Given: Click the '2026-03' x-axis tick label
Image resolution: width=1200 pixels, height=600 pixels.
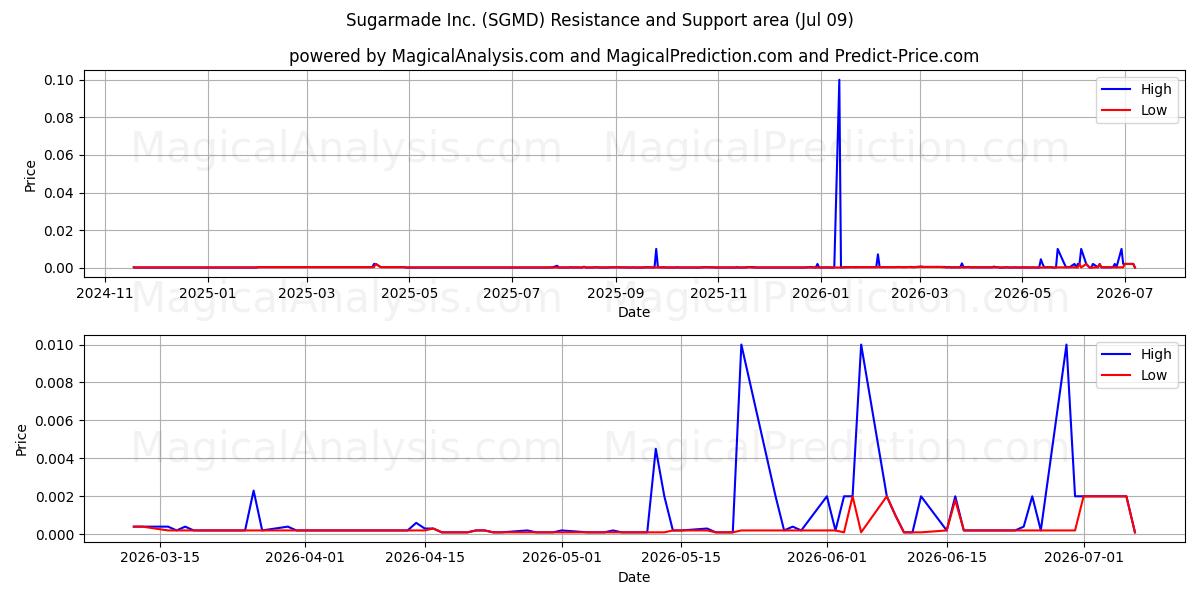Looking at the screenshot, I should coord(921,293).
